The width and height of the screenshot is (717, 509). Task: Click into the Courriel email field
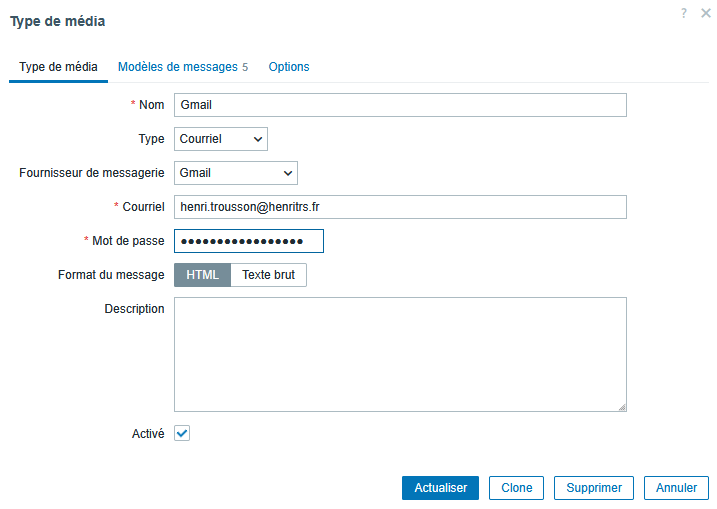click(x=400, y=207)
